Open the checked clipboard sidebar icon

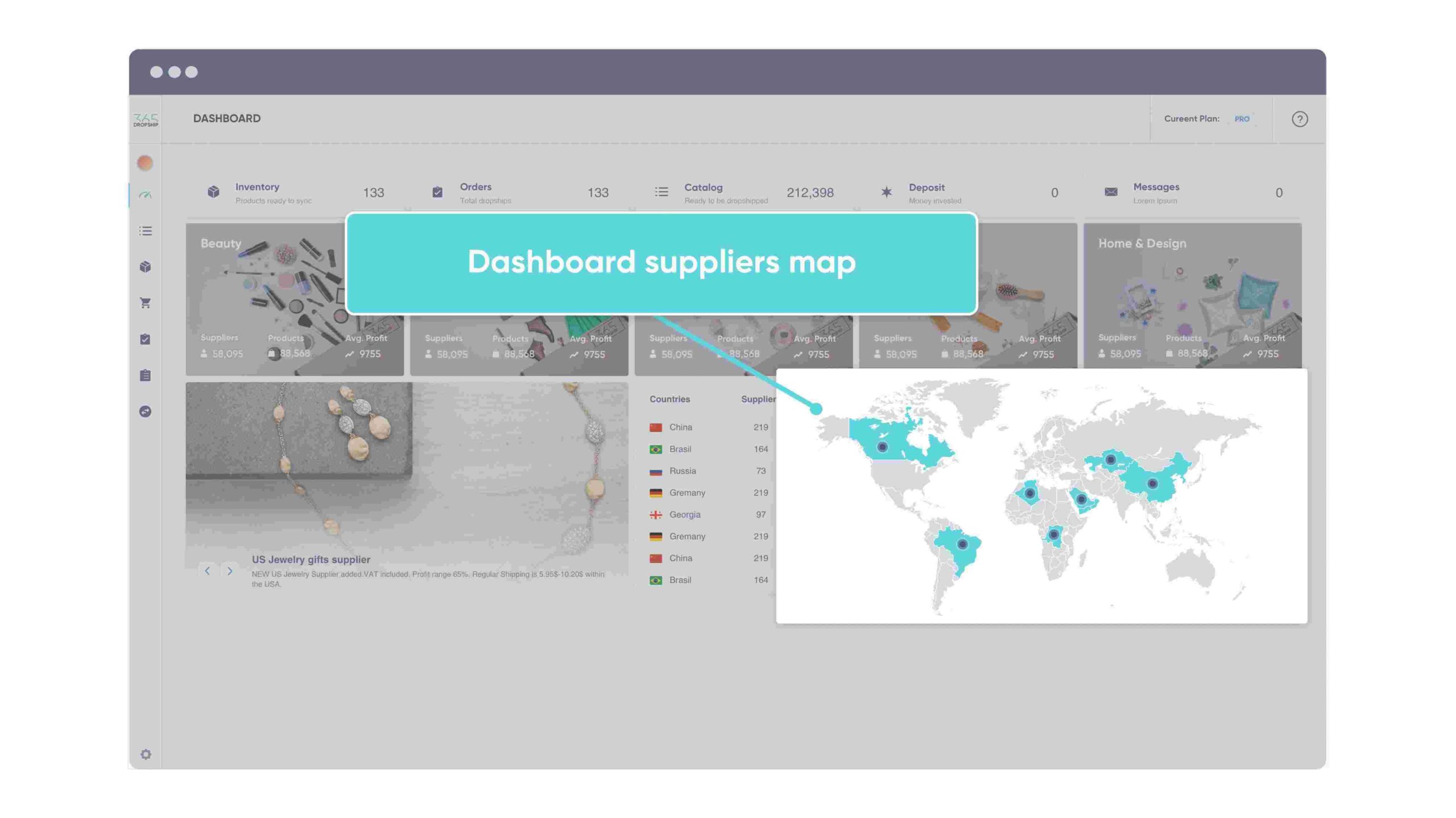[x=145, y=339]
